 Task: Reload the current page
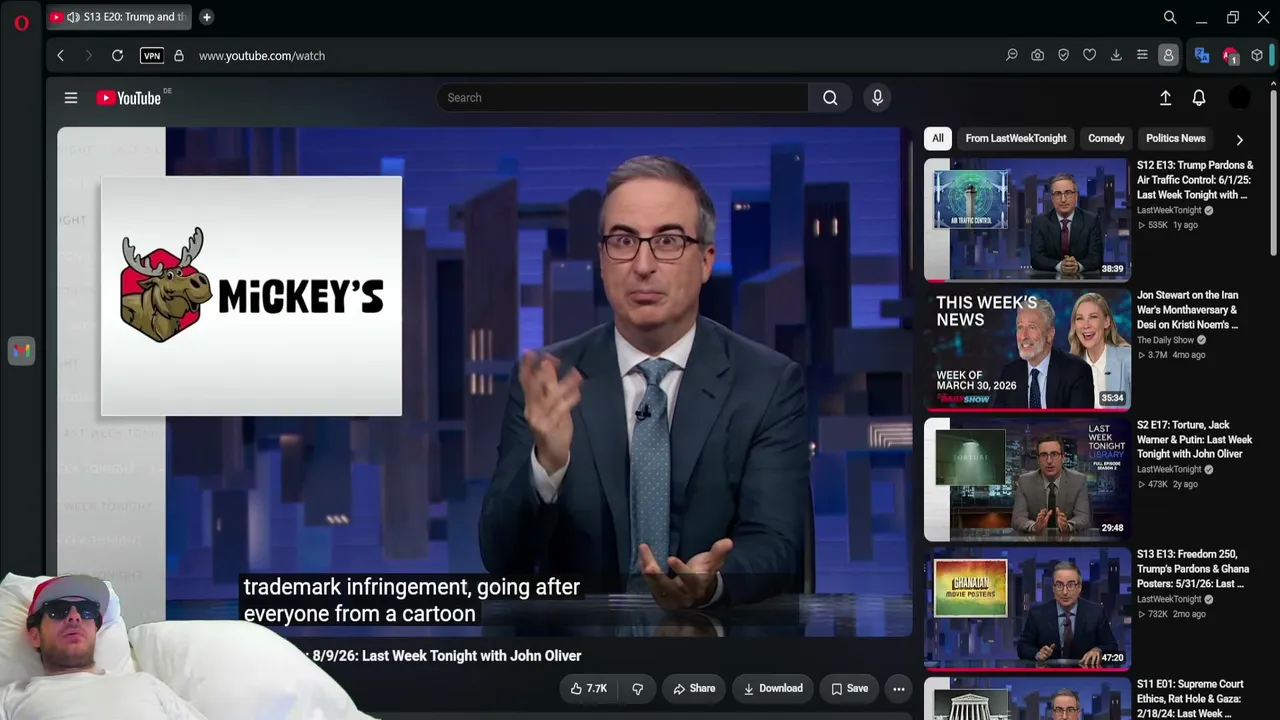pos(117,56)
